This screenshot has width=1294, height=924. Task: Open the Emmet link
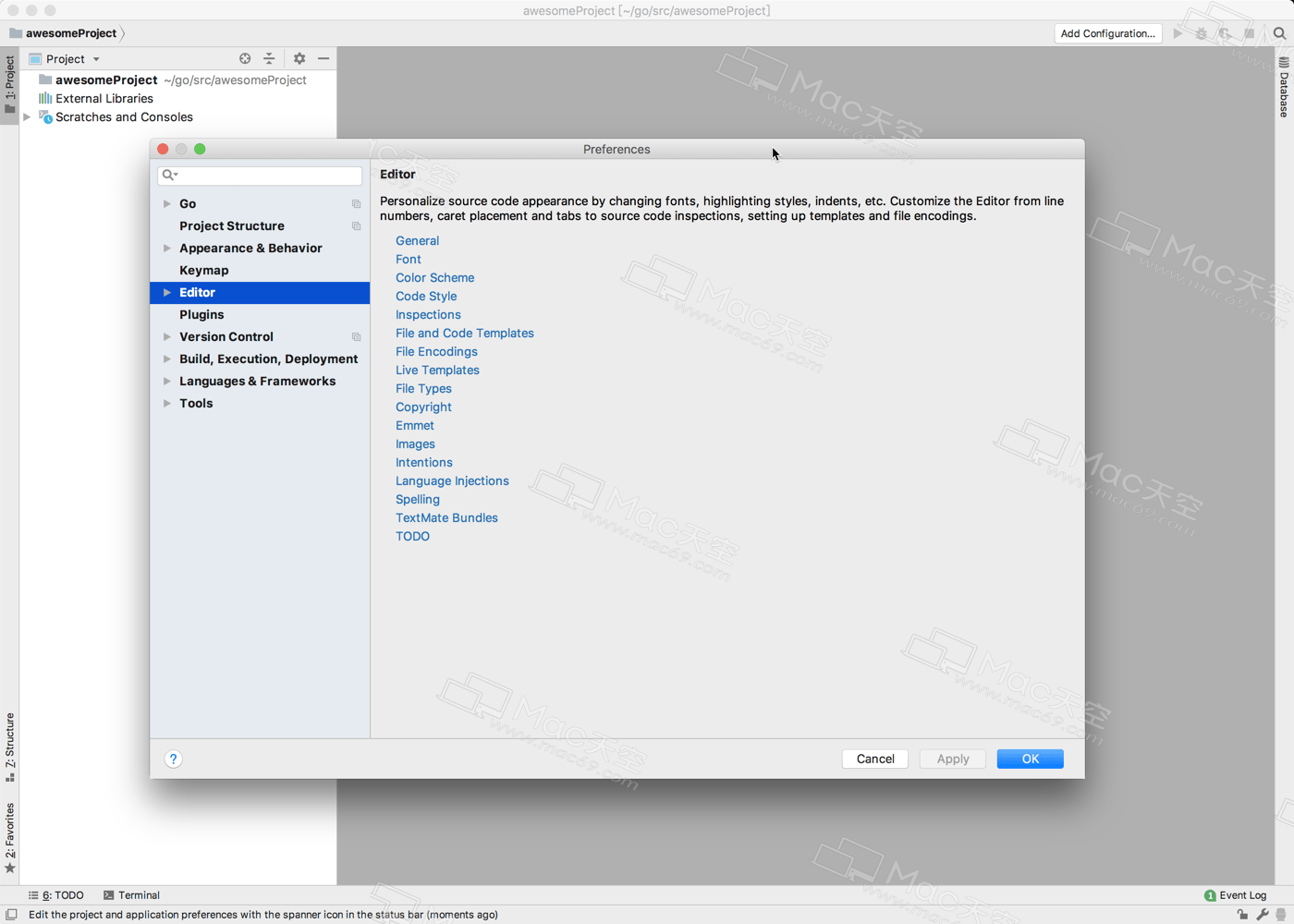coord(415,425)
